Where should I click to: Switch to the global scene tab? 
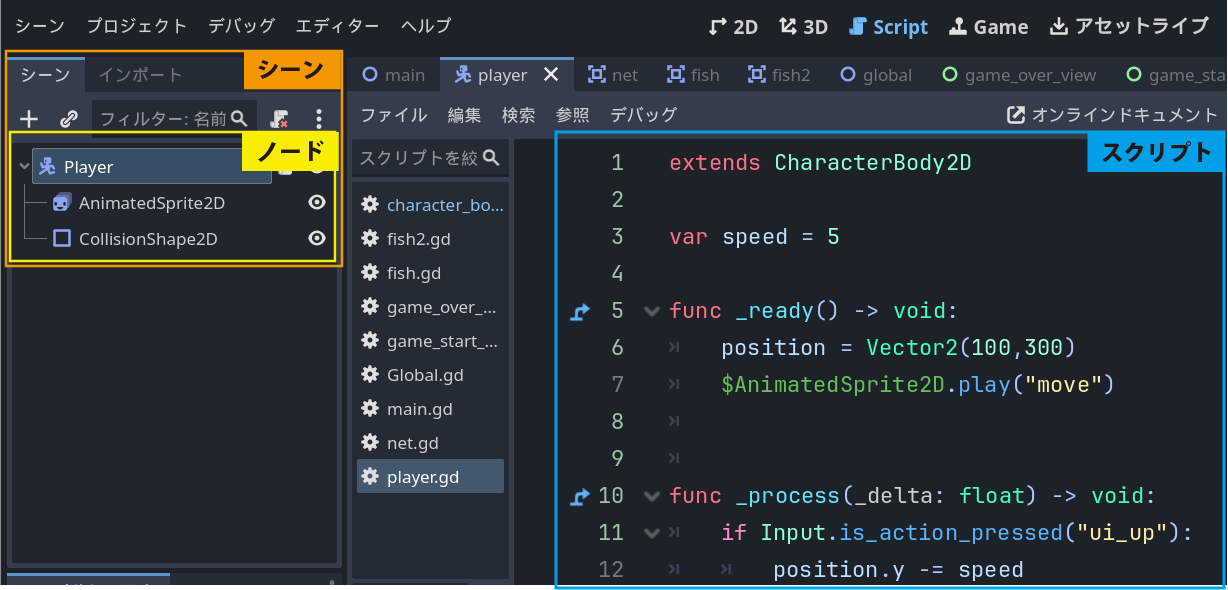[876, 75]
